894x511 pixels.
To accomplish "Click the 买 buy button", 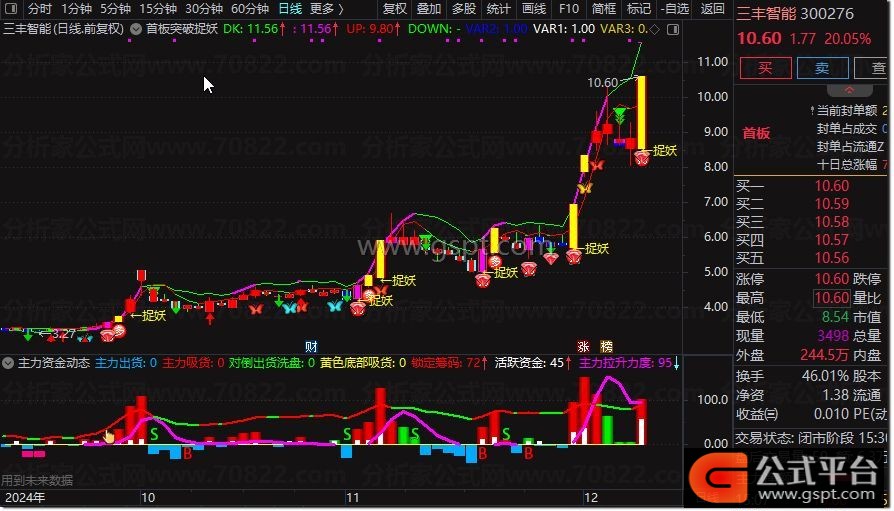I will click(x=765, y=68).
